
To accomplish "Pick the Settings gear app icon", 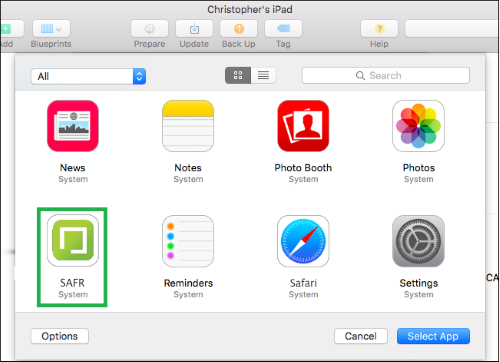I will pyautogui.click(x=418, y=241).
